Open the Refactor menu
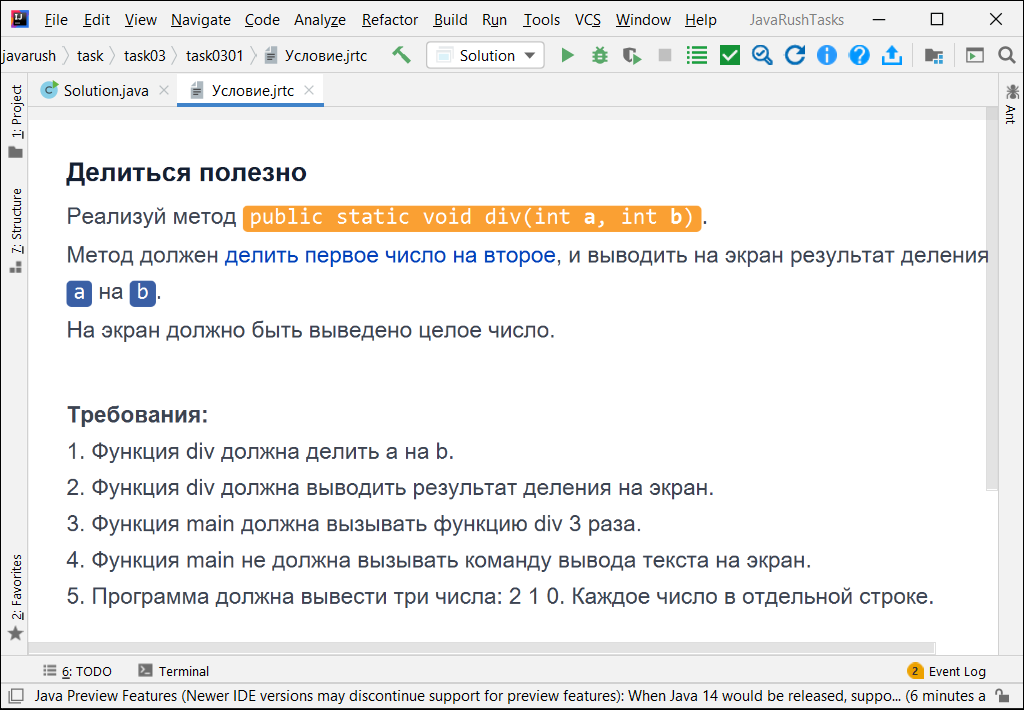 [x=389, y=20]
